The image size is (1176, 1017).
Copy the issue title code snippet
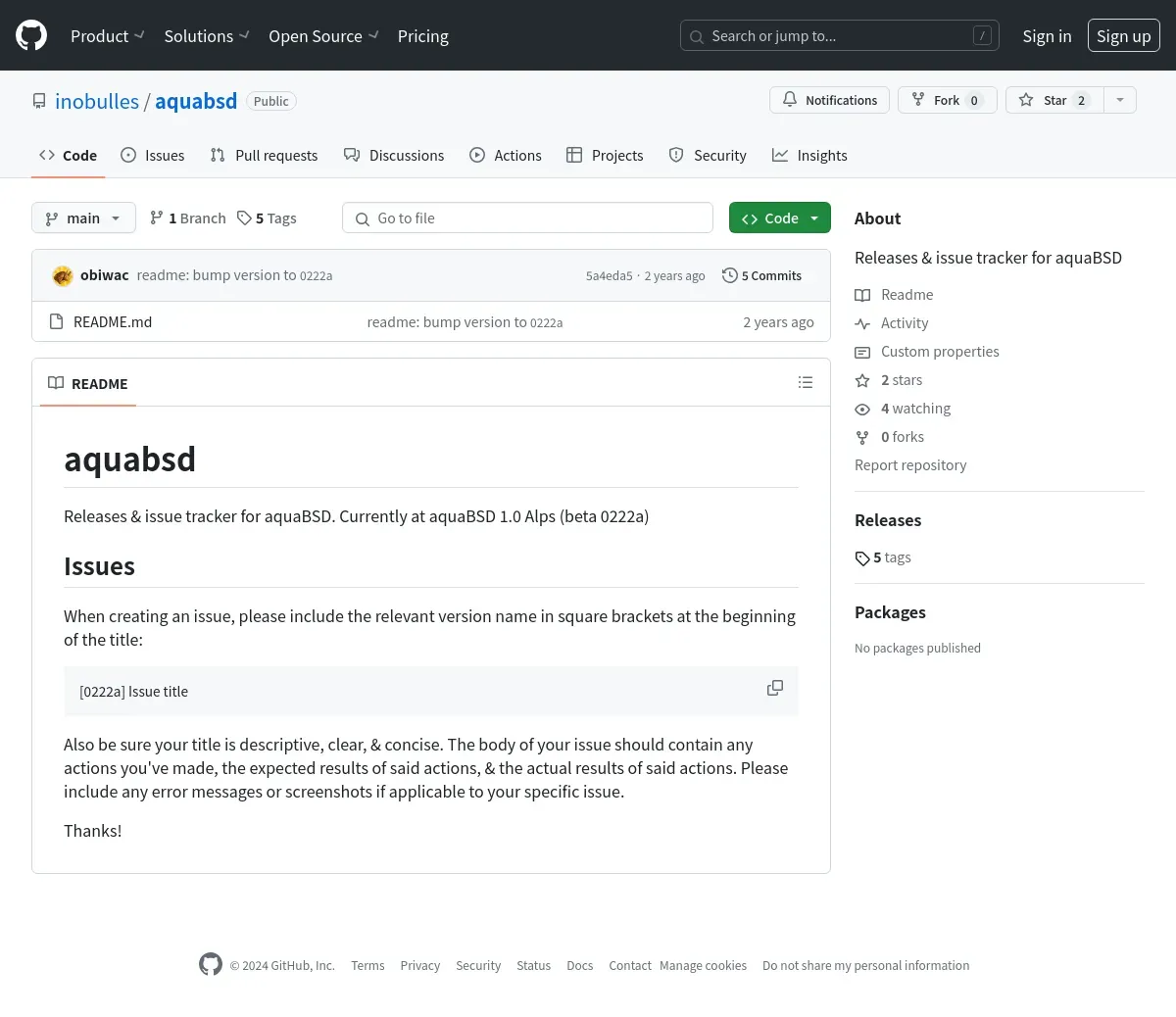[x=774, y=689]
